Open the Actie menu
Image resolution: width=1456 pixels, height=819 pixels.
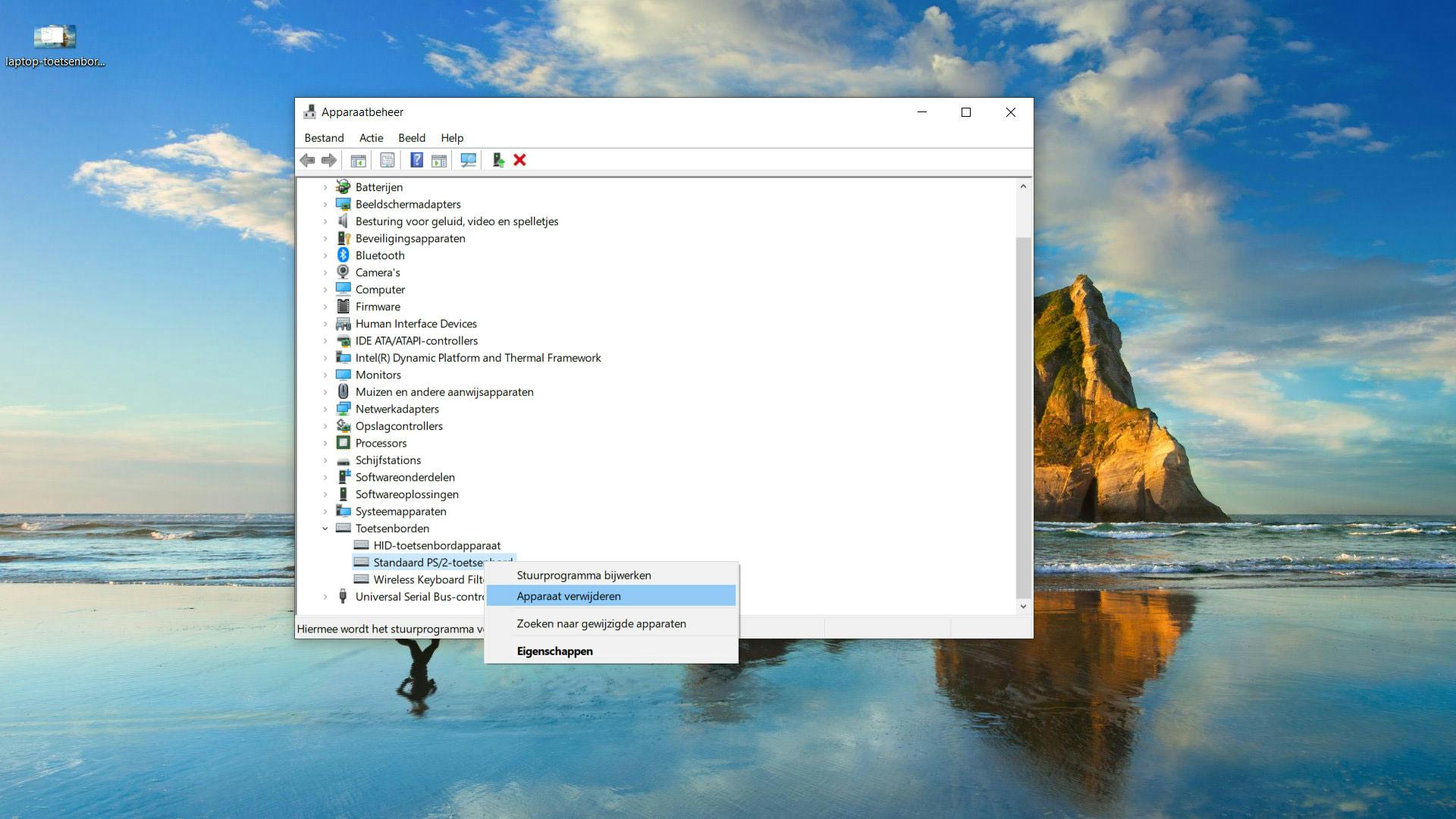371,138
